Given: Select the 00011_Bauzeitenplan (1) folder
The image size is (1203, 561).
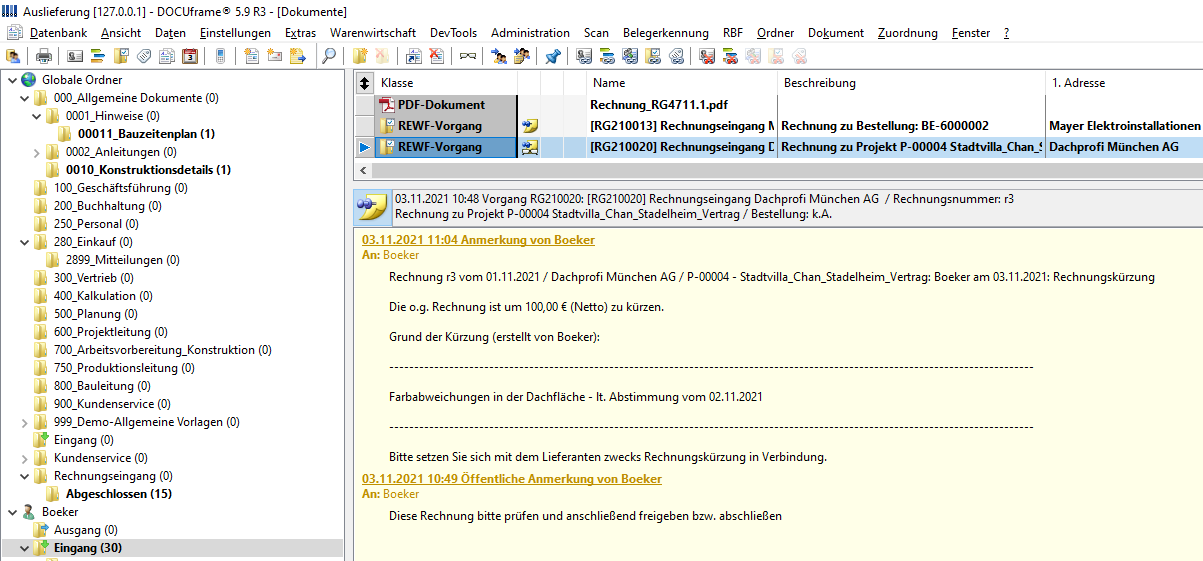Looking at the screenshot, I should (x=146, y=134).
